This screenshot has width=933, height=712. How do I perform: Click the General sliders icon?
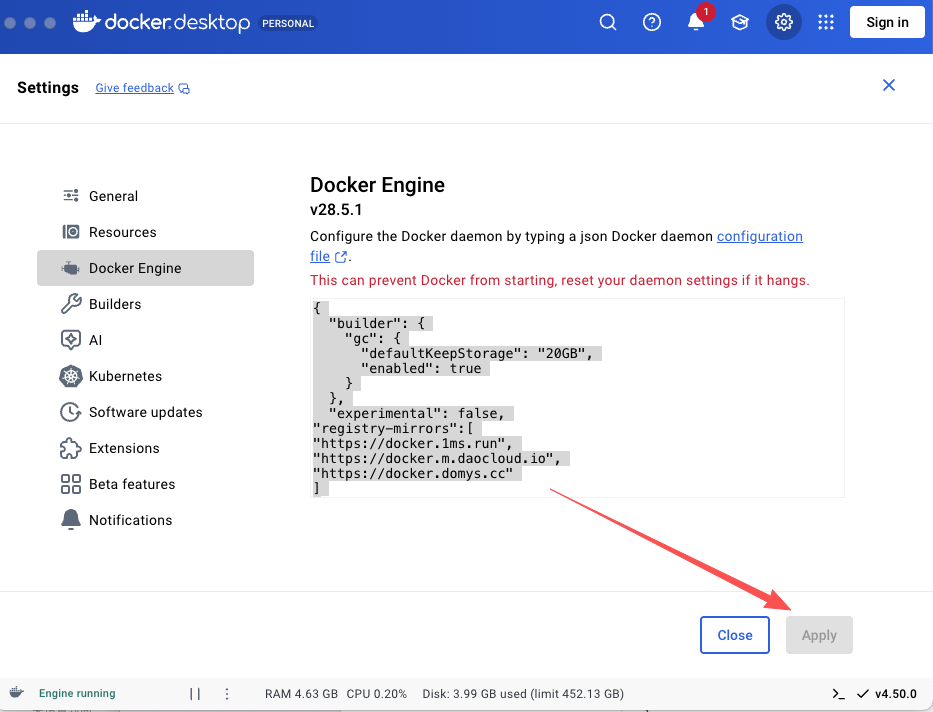coord(71,196)
